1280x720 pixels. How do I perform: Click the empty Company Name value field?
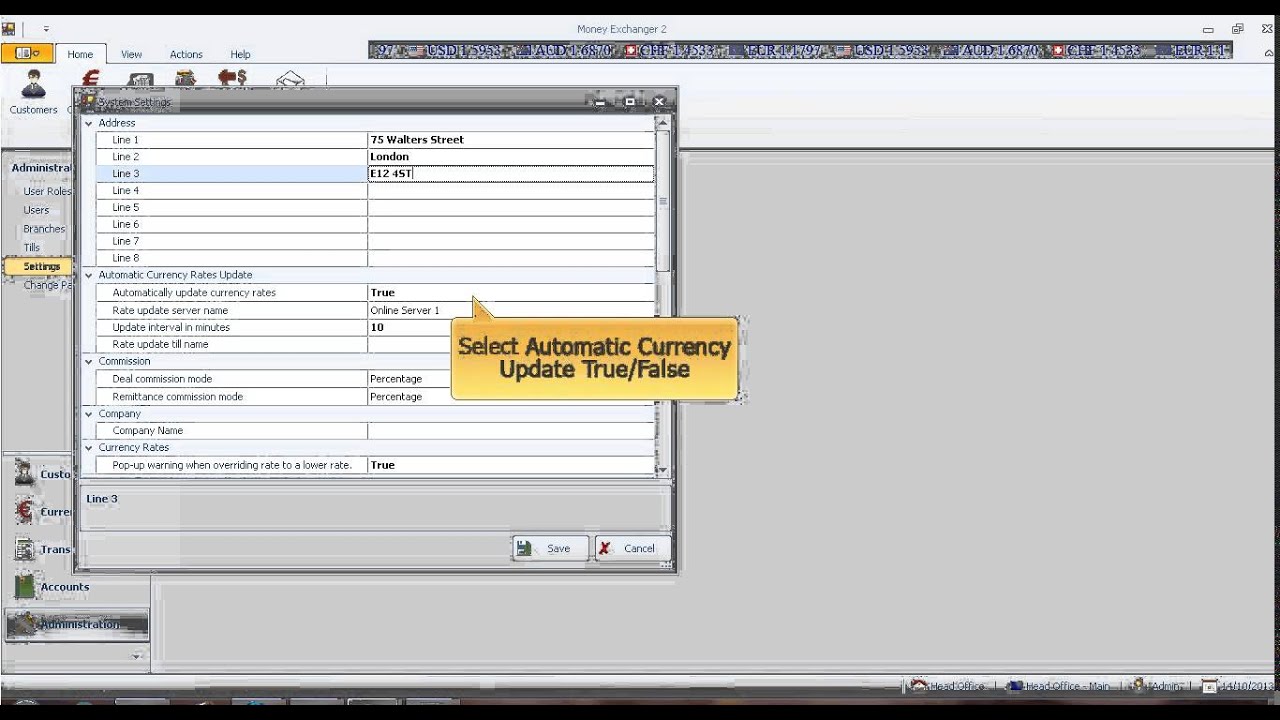click(511, 431)
